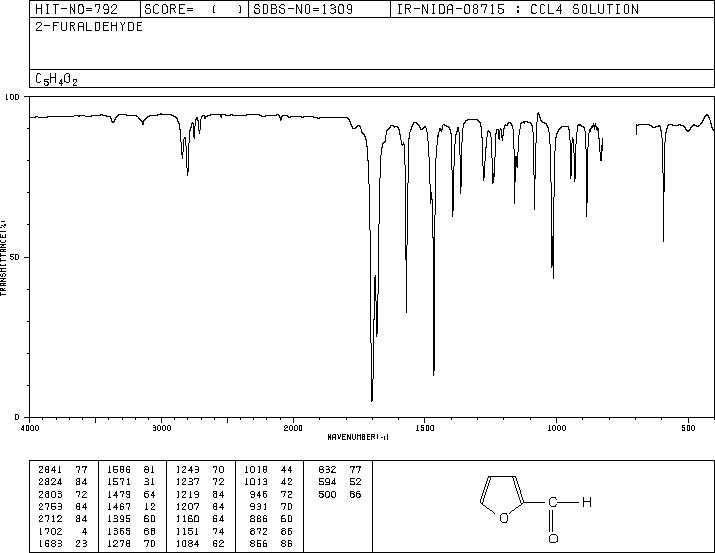
Task: Click the 1000 wavenumber axis label
Action: 556,428
